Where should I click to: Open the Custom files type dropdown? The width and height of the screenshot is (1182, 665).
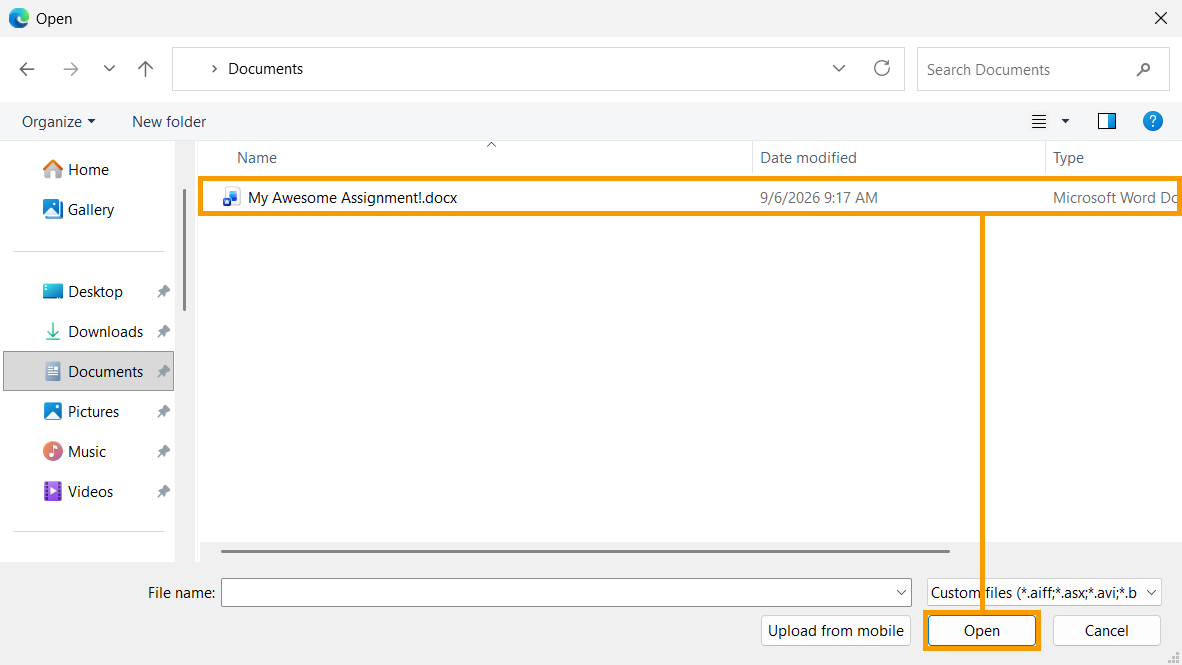pos(1044,593)
